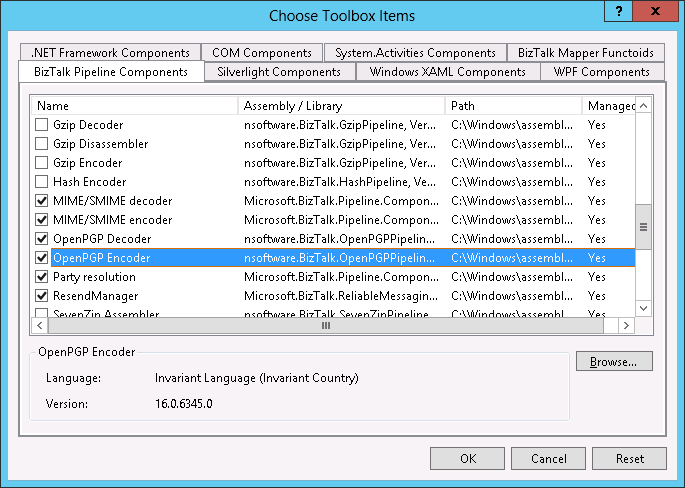Select the MIME/SMIME encoder row name
The height and width of the screenshot is (488, 685).
113,220
